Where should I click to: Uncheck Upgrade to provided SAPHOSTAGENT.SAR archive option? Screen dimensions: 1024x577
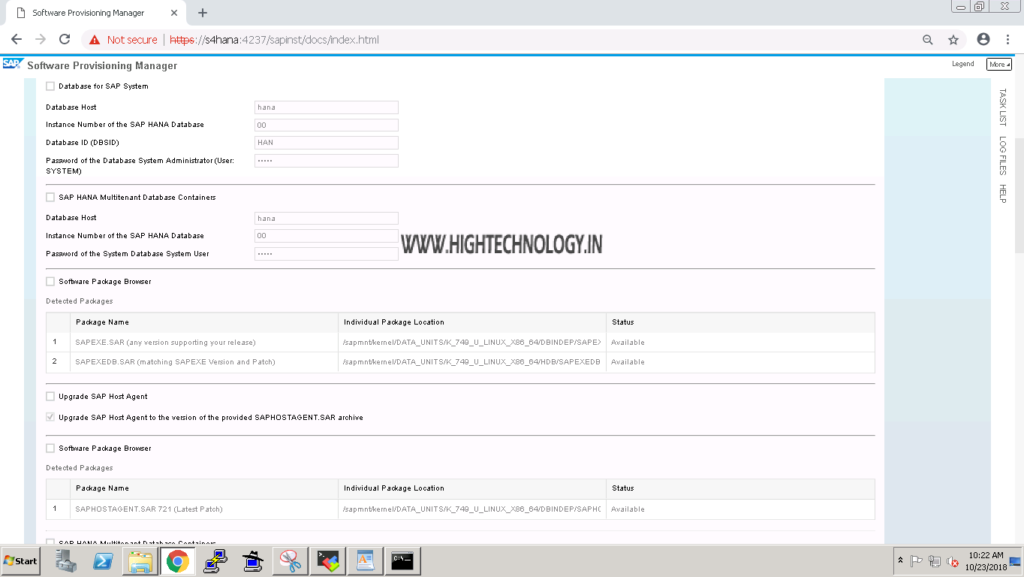pyautogui.click(x=50, y=417)
